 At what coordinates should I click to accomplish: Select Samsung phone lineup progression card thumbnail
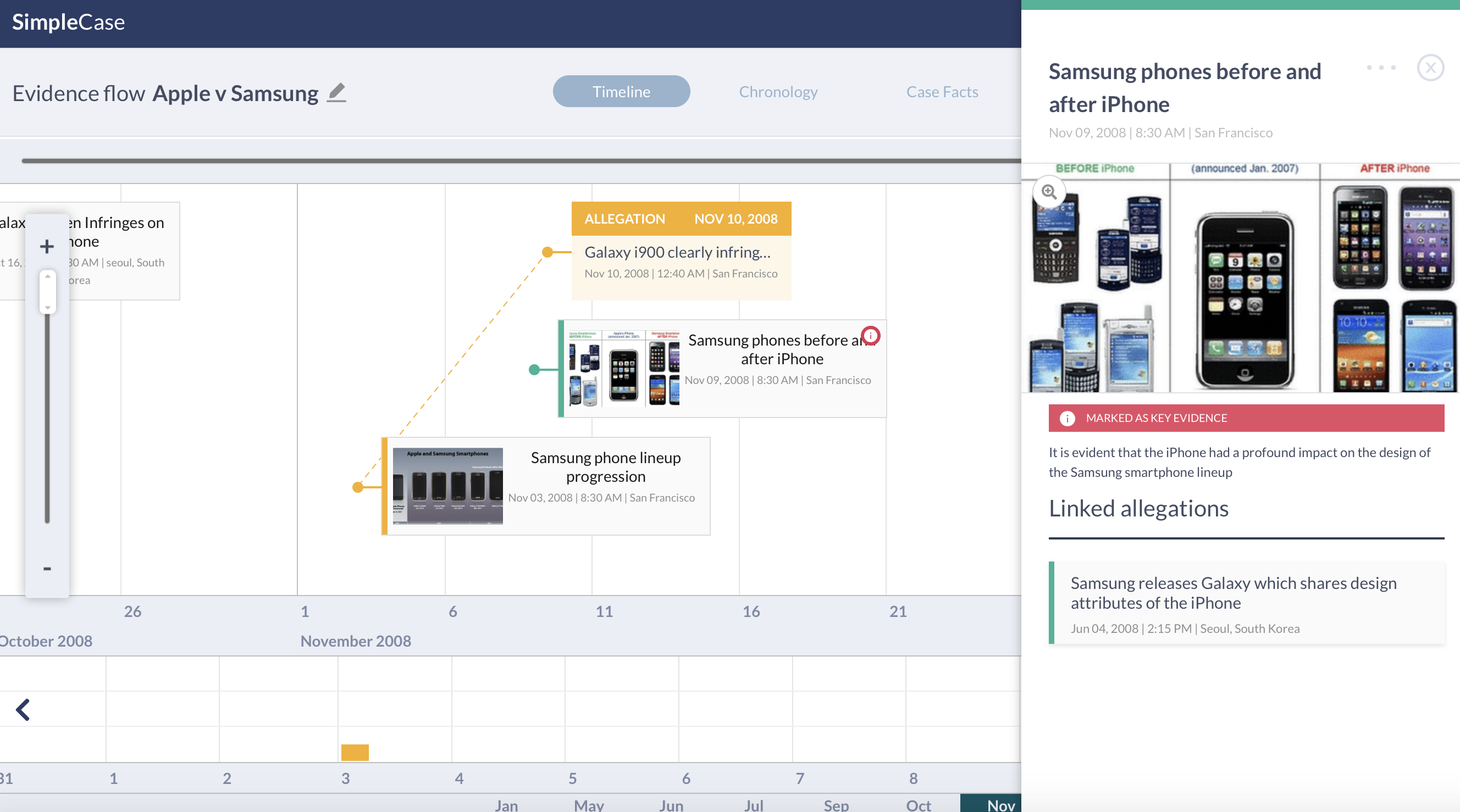click(447, 486)
